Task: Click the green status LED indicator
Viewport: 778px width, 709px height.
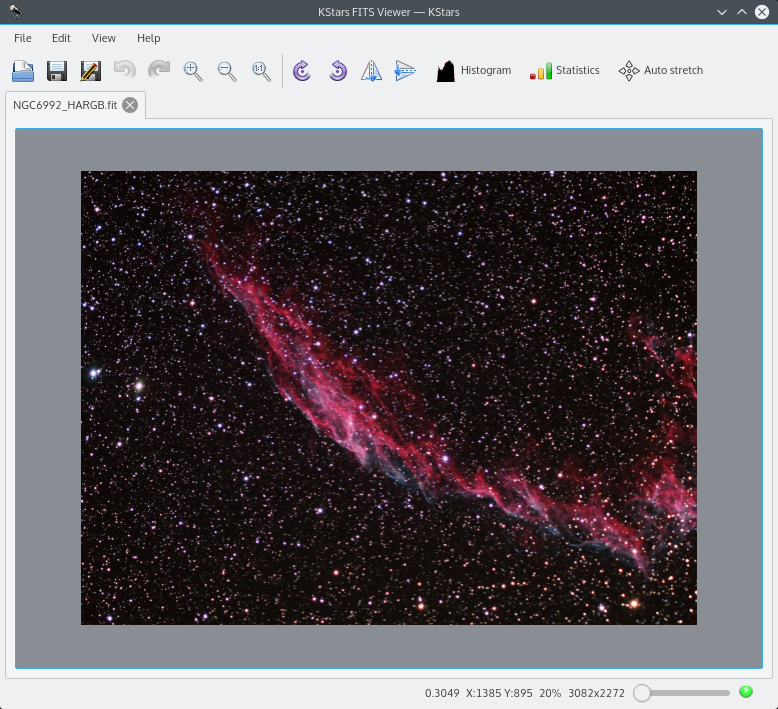Action: [746, 692]
